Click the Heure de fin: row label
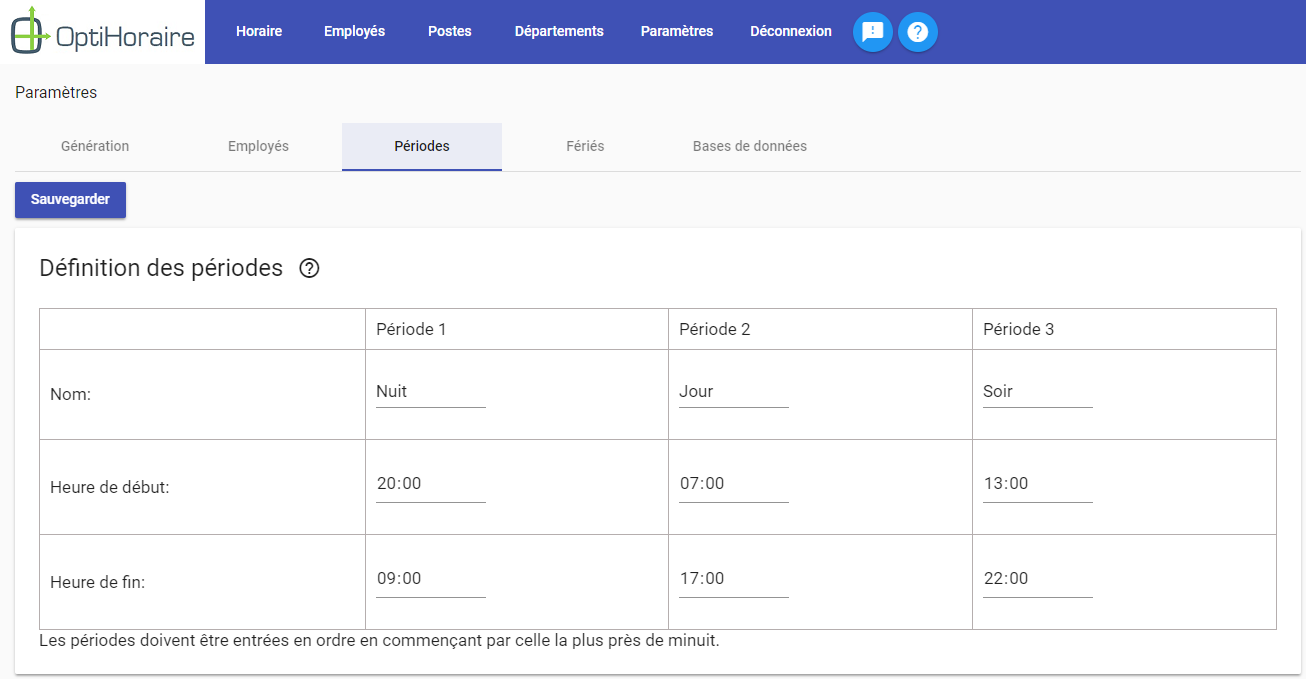Screen dimensions: 1306x682 tap(97, 582)
